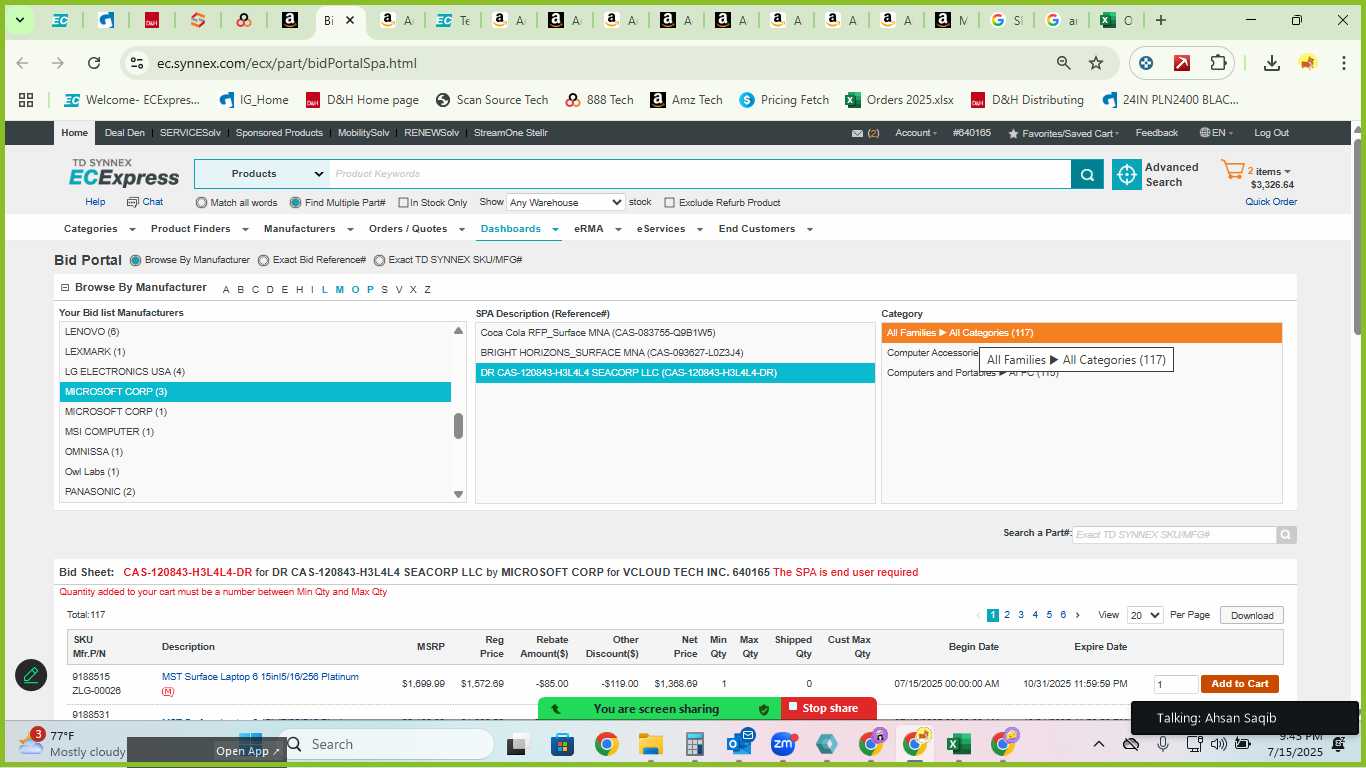Screen dimensions: 1366x768
Task: Click the Chat icon link
Action: pyautogui.click(x=145, y=202)
